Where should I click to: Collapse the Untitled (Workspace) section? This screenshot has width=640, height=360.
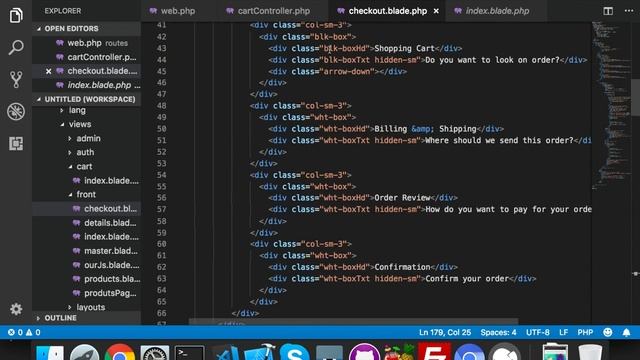tap(87, 99)
